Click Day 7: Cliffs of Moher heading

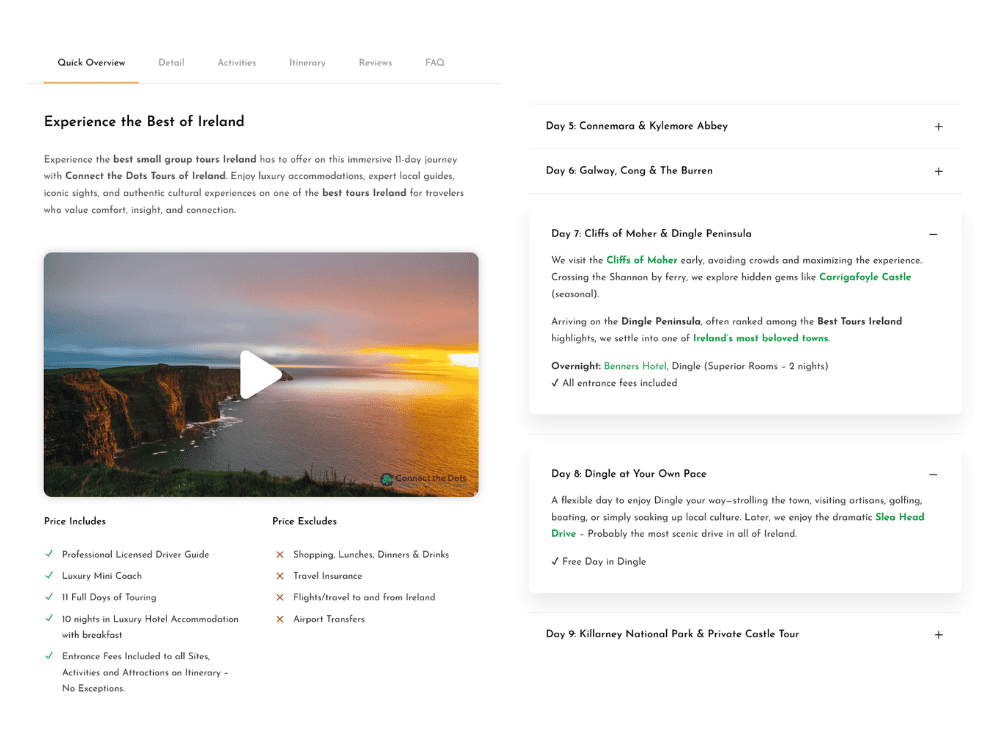click(x=651, y=233)
